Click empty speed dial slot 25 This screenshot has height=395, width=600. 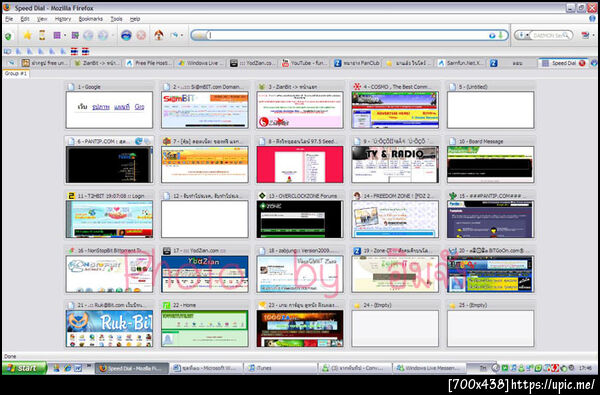tap(490, 328)
